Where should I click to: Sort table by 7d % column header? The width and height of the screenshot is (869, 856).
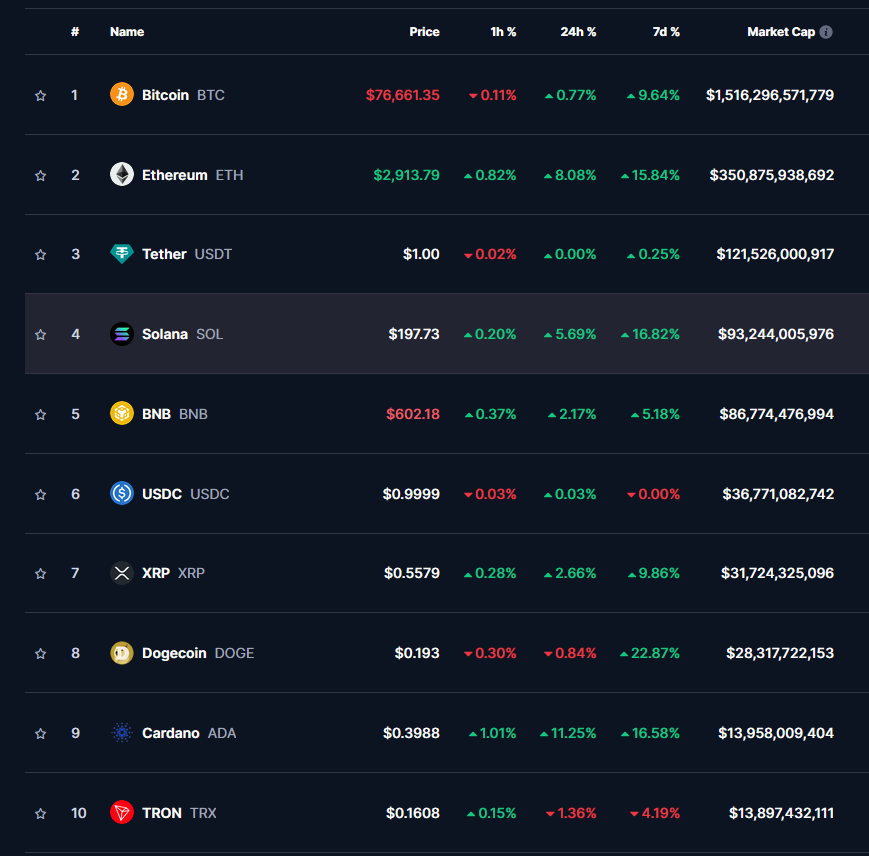tap(666, 32)
